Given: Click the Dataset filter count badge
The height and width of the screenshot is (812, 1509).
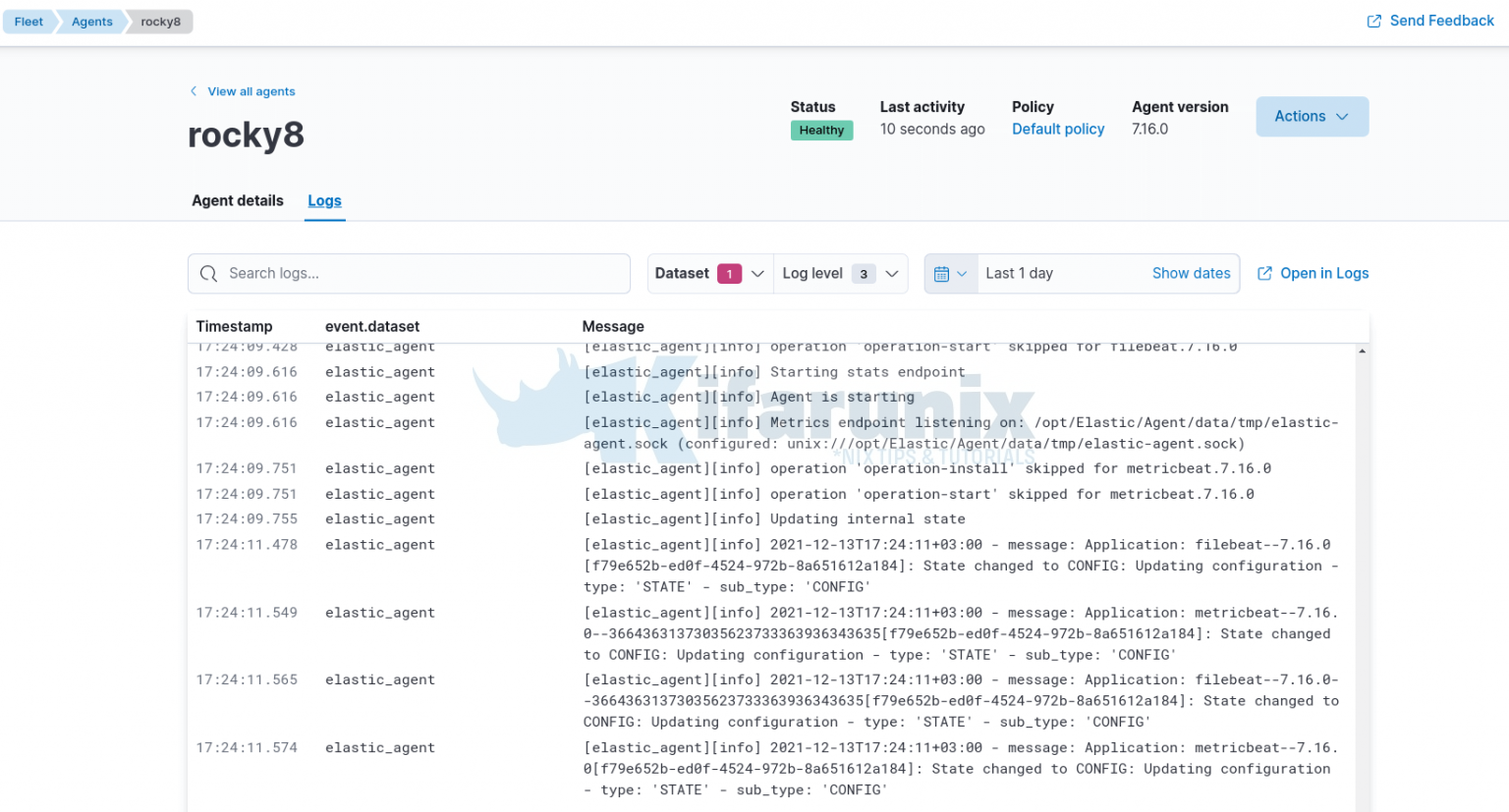Looking at the screenshot, I should (x=729, y=274).
